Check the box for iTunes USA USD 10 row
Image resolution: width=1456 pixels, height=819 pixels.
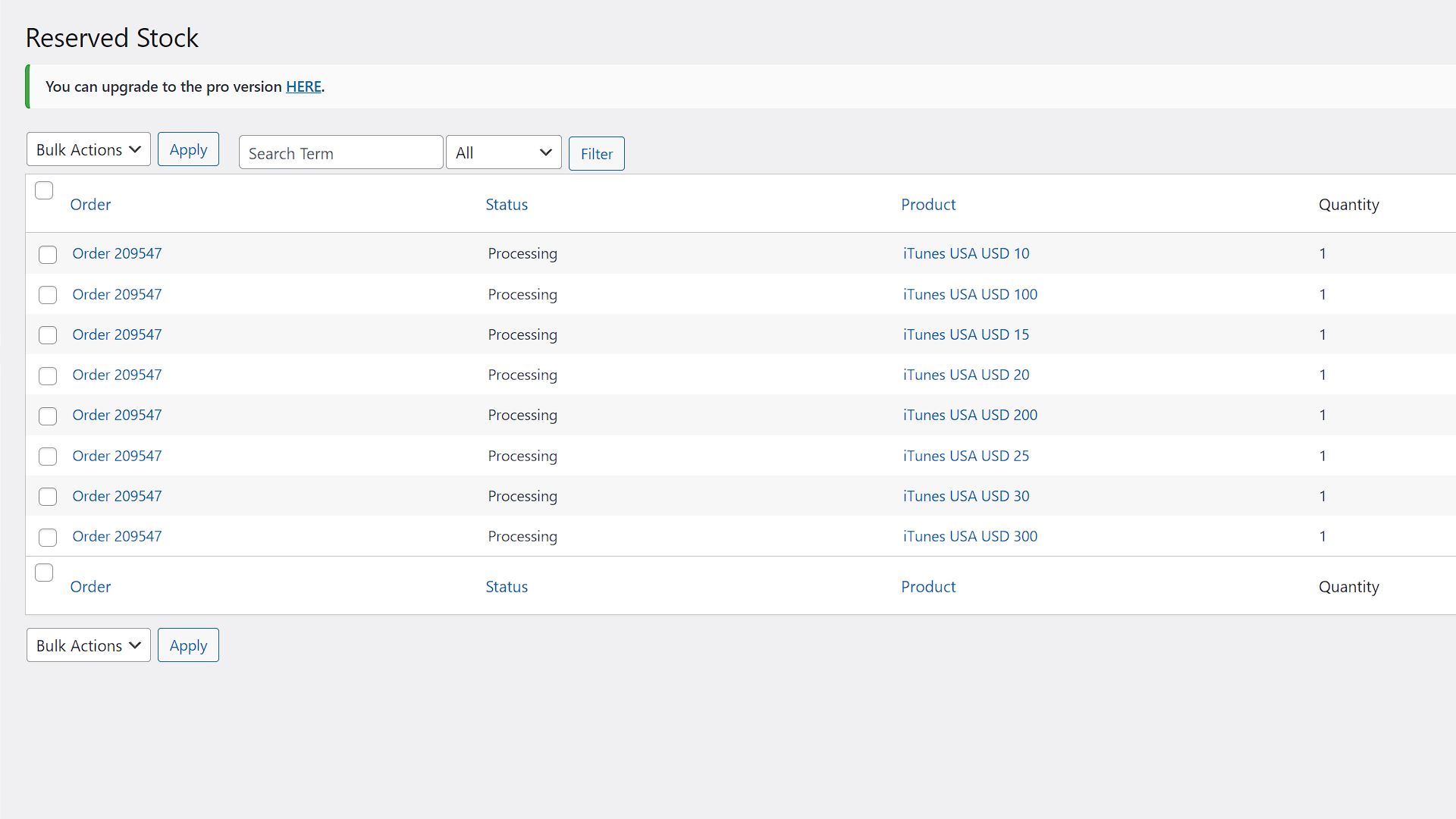point(48,255)
